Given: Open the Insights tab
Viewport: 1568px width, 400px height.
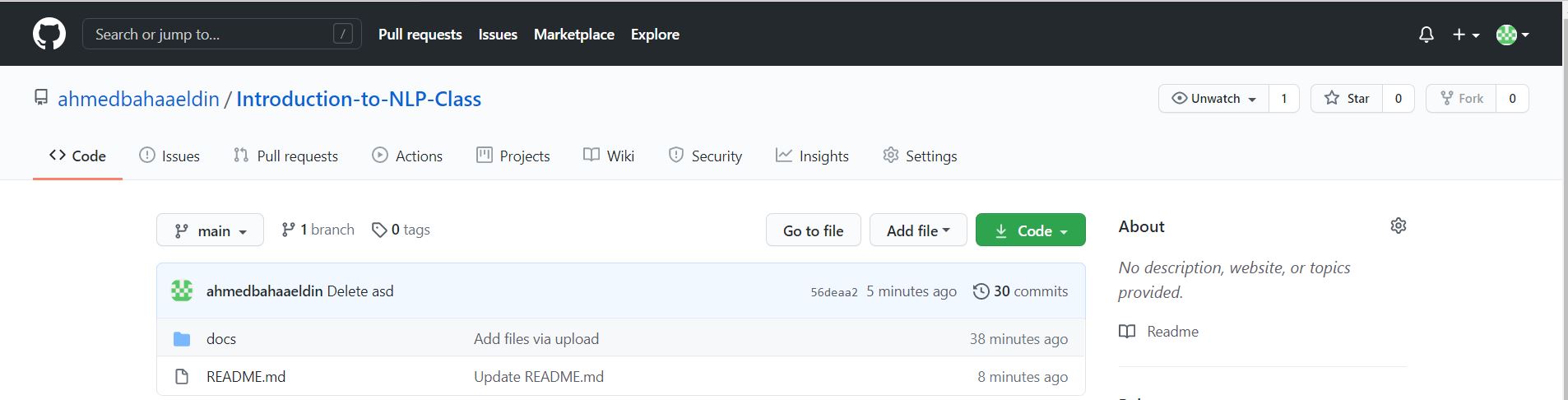Looking at the screenshot, I should click(812, 156).
